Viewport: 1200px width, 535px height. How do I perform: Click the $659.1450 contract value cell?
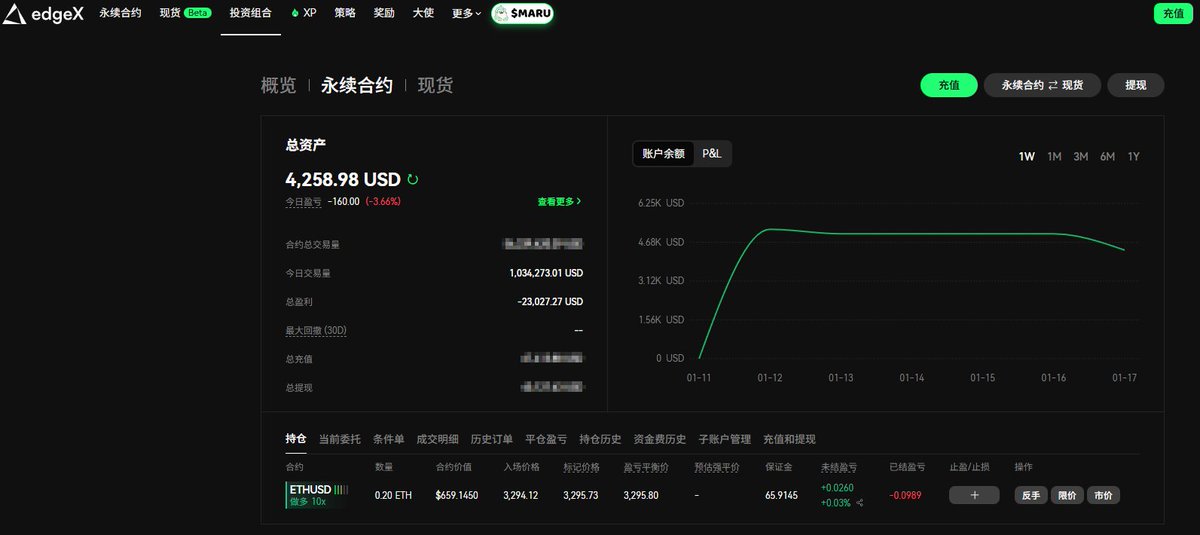[457, 495]
